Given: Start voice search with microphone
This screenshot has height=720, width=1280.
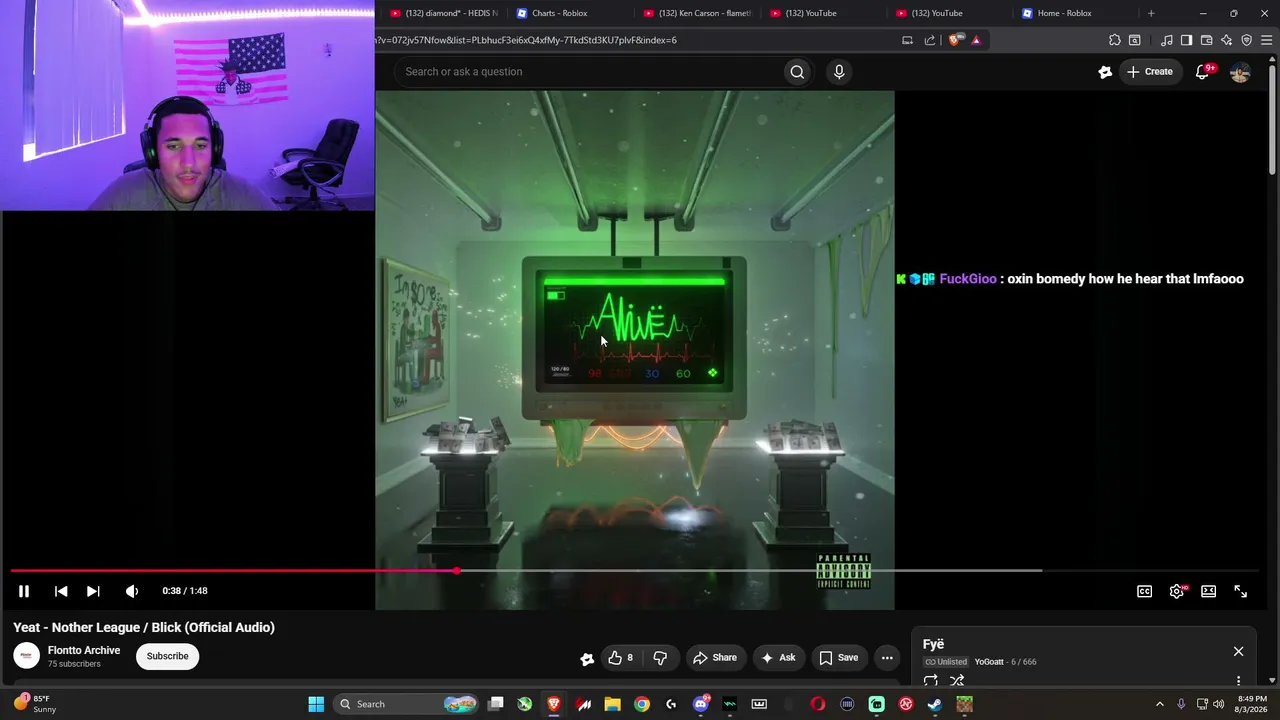Looking at the screenshot, I should tap(839, 72).
